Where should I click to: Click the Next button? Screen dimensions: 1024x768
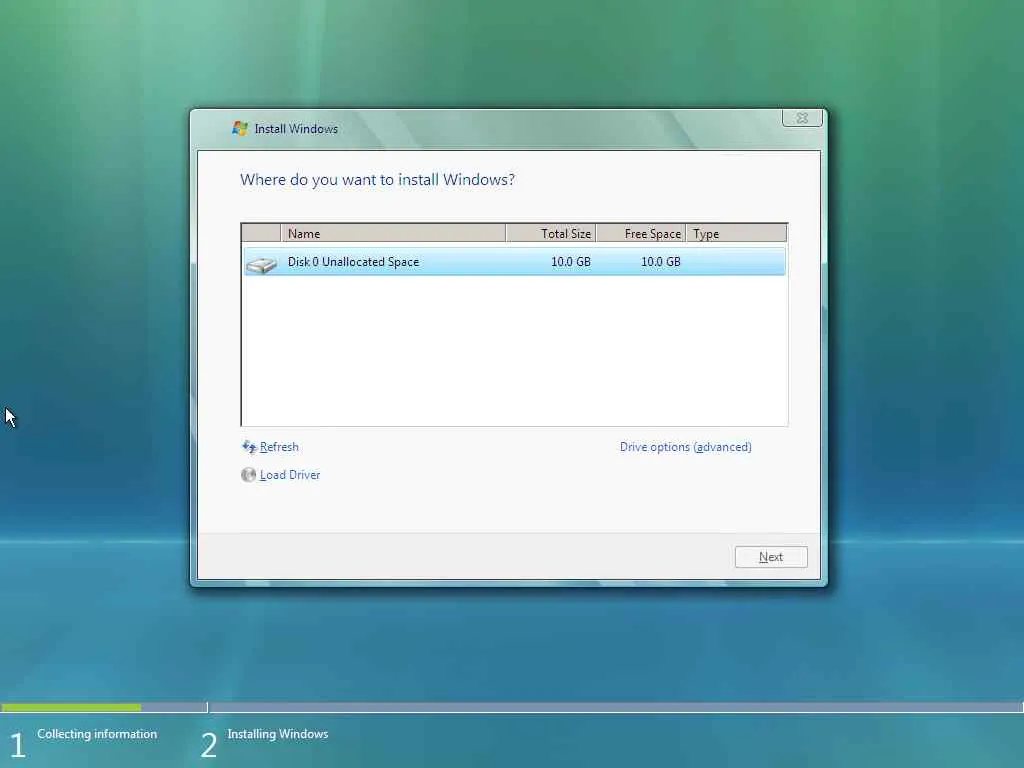pyautogui.click(x=771, y=557)
